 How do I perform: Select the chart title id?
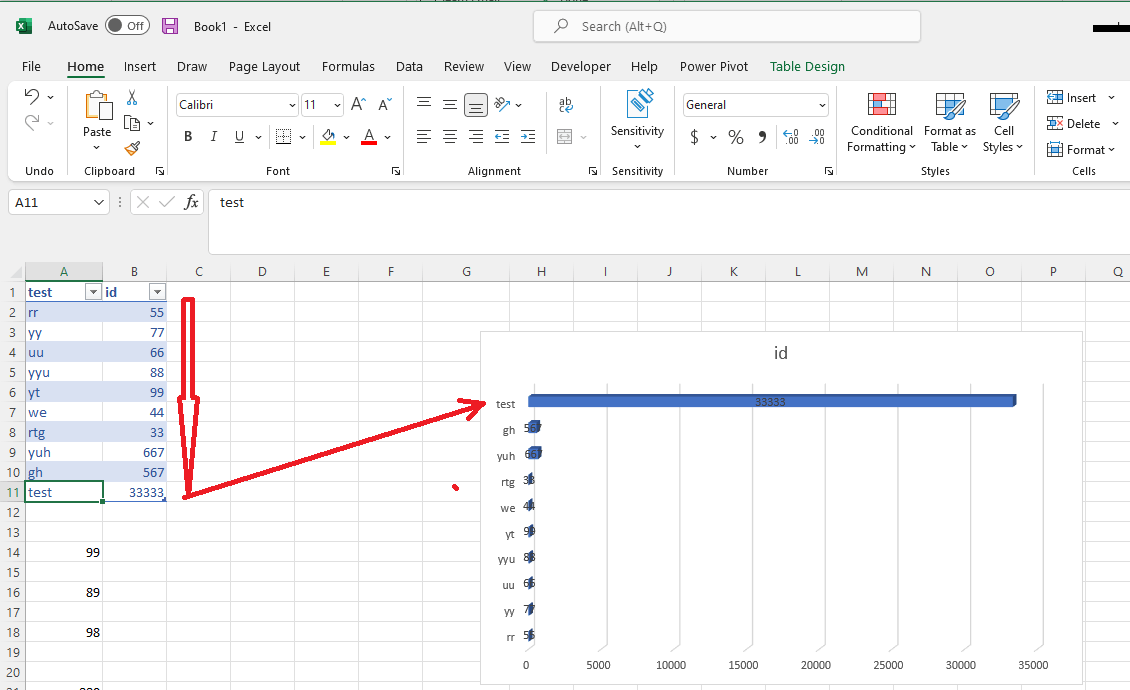click(780, 353)
